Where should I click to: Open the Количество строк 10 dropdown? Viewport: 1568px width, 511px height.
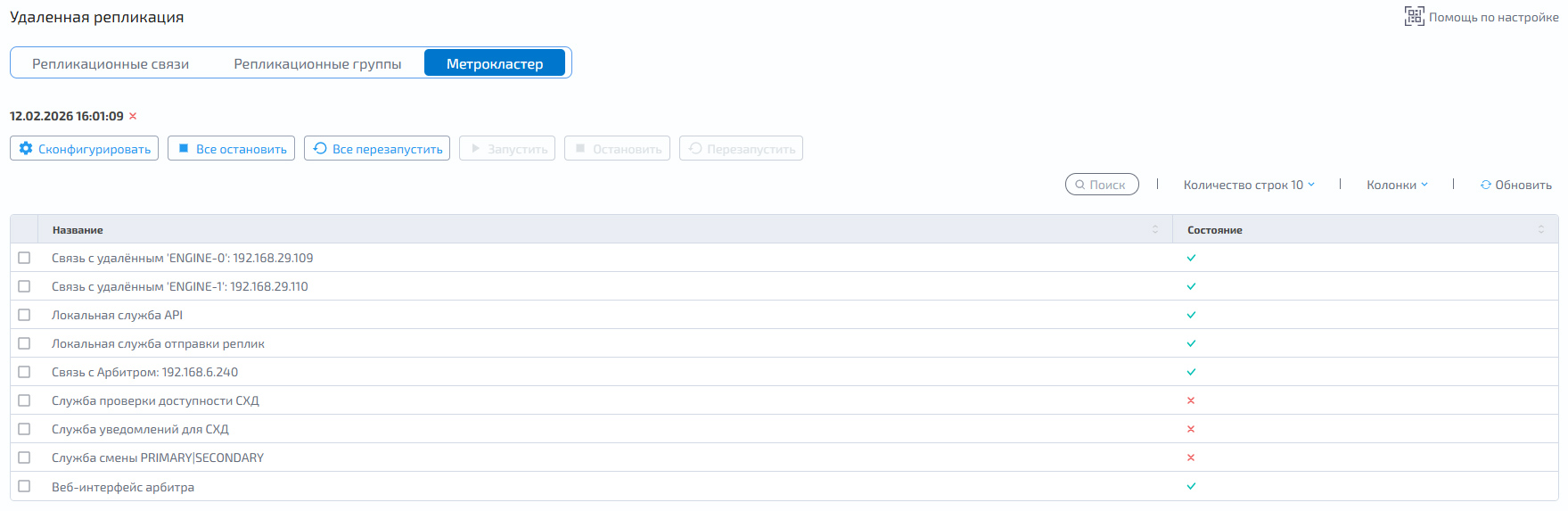point(1249,185)
